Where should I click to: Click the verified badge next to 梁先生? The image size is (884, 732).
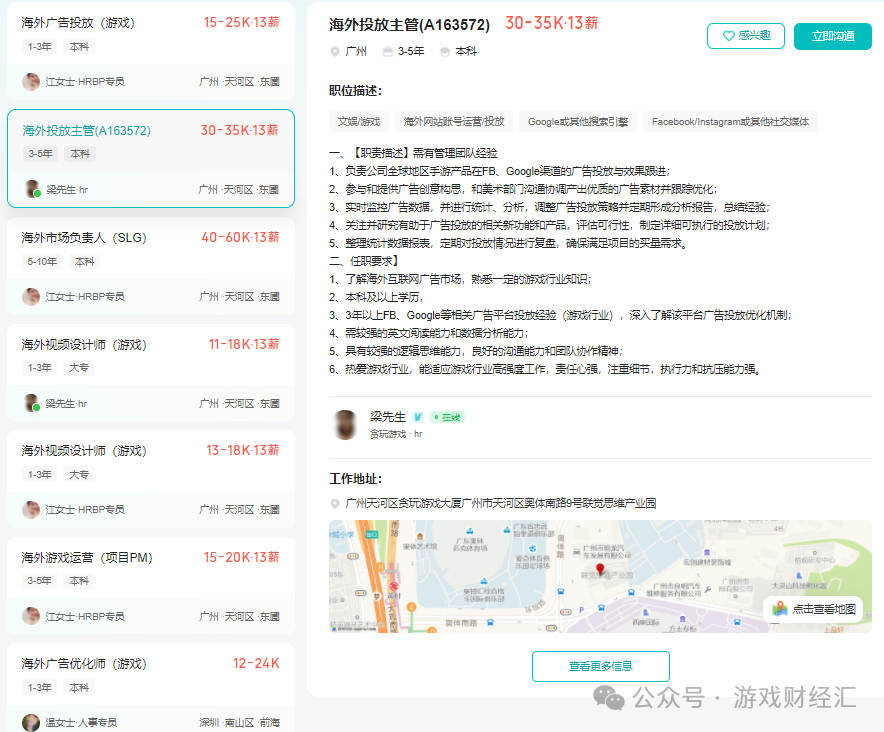tap(418, 417)
